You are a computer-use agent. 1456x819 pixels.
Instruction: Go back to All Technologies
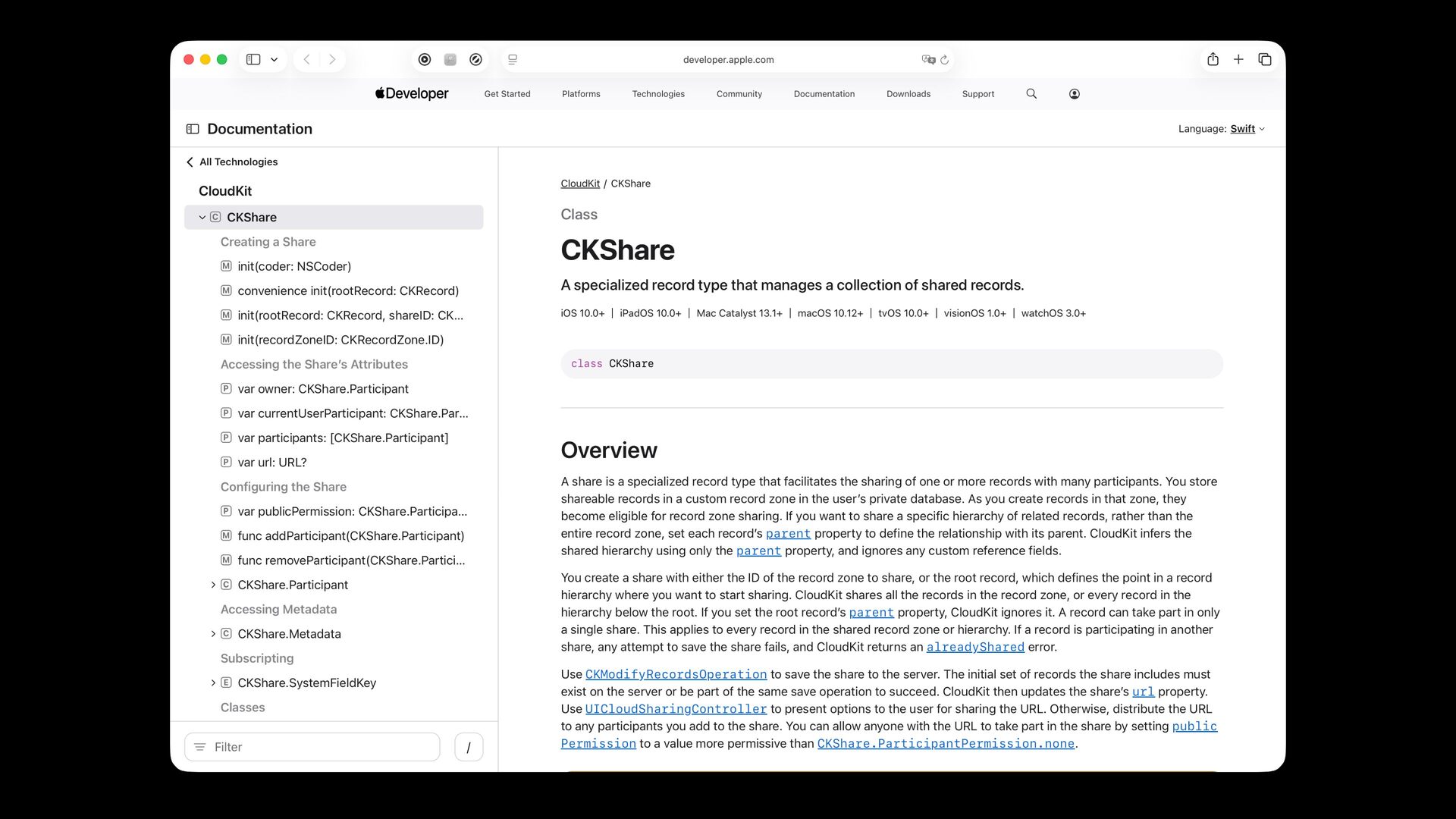pyautogui.click(x=232, y=162)
